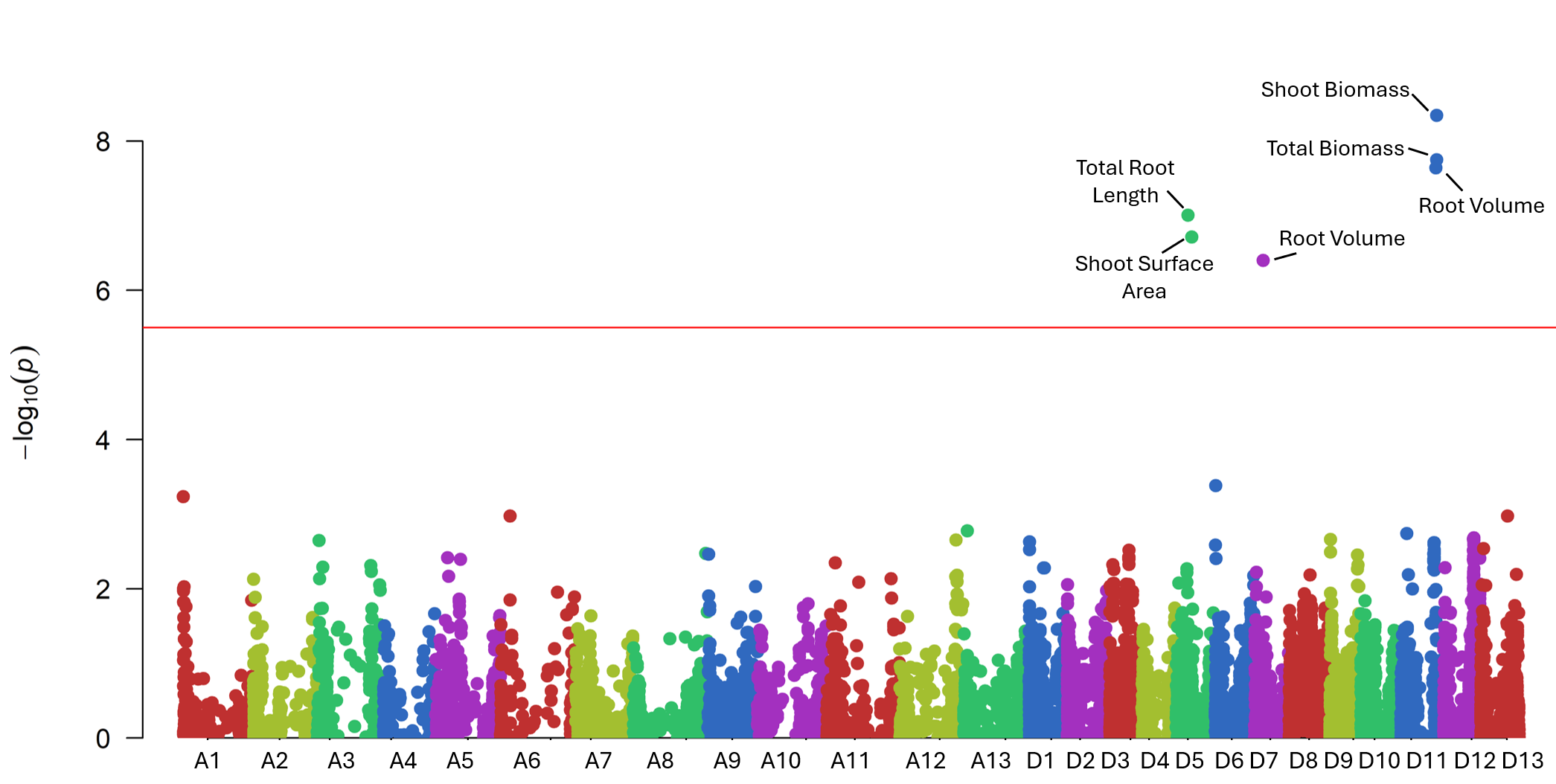Click the y-axis title −log10(p)
This screenshot has width=1556, height=784.
pyautogui.click(x=25, y=402)
